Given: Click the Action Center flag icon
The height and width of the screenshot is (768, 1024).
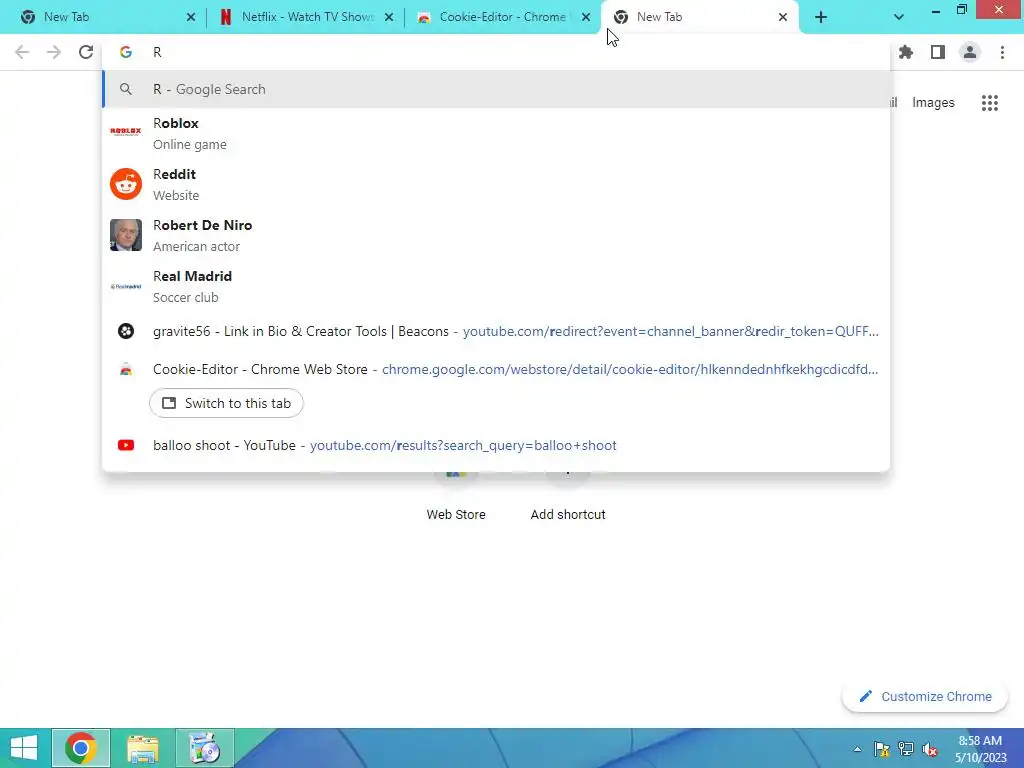Looking at the screenshot, I should pos(882,749).
